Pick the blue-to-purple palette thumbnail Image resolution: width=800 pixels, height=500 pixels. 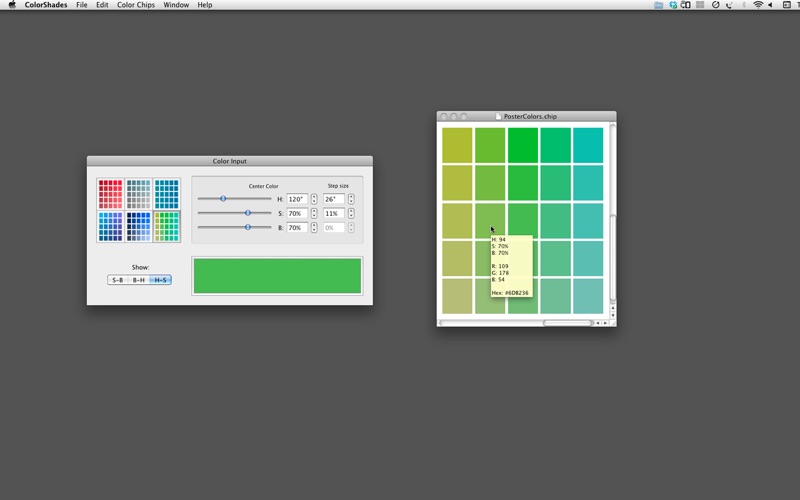click(110, 226)
